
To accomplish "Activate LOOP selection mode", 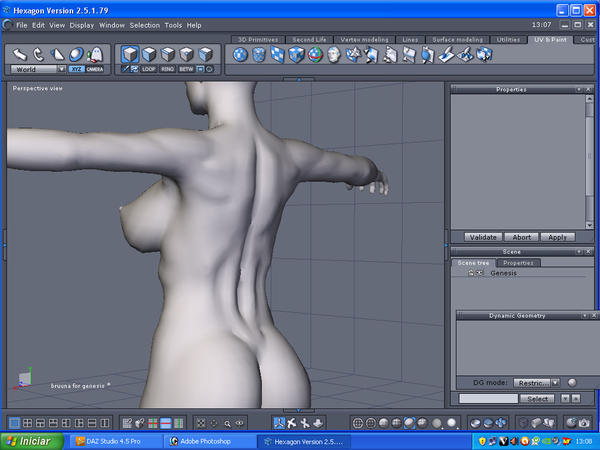I will point(150,70).
